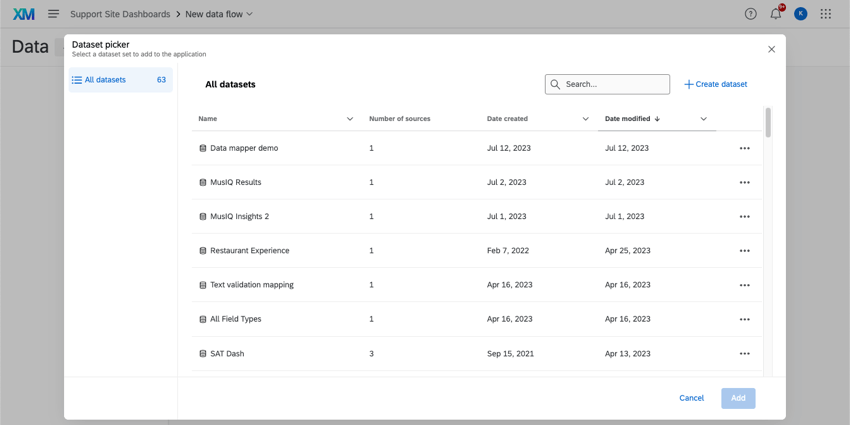850x425 pixels.
Task: Open the hamburger navigation menu
Action: pyautogui.click(x=53, y=14)
